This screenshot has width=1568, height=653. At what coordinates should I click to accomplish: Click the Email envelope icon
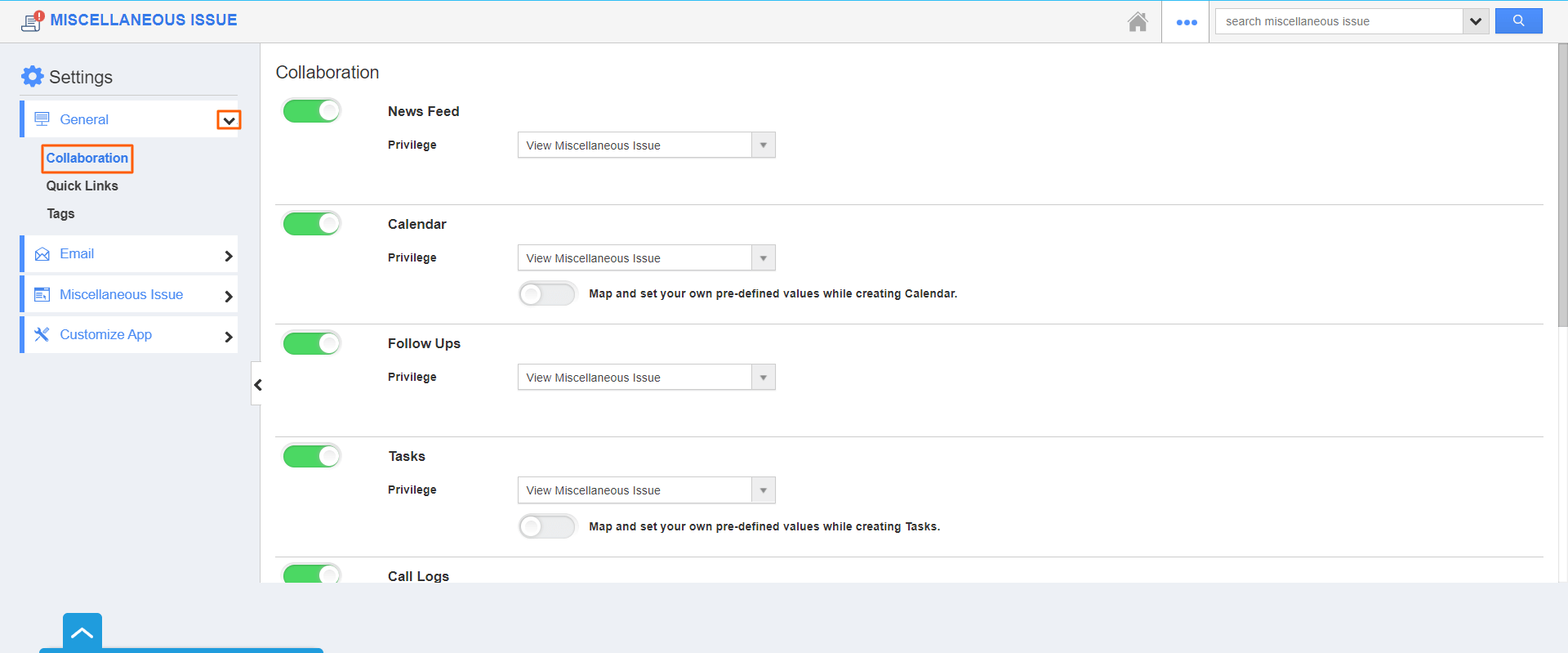coord(42,254)
